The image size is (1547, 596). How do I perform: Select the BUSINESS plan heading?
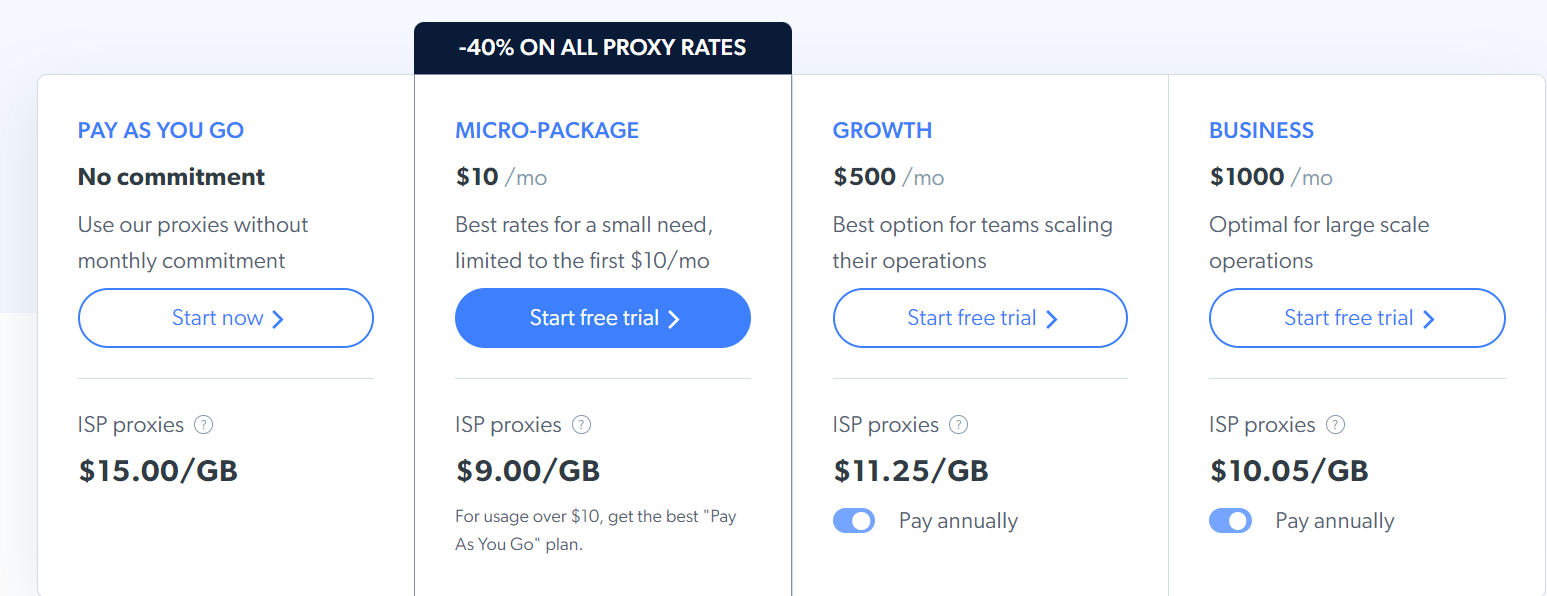tap(1262, 131)
